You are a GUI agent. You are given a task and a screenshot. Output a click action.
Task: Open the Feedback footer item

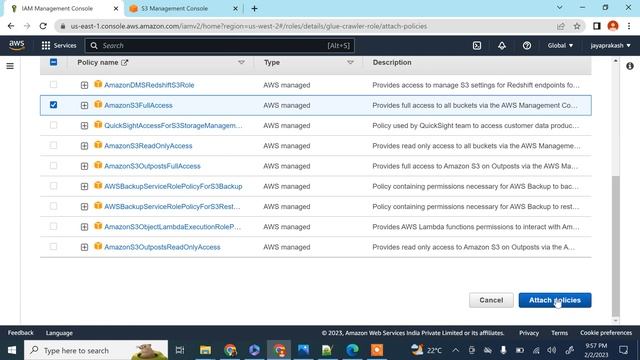(20, 333)
